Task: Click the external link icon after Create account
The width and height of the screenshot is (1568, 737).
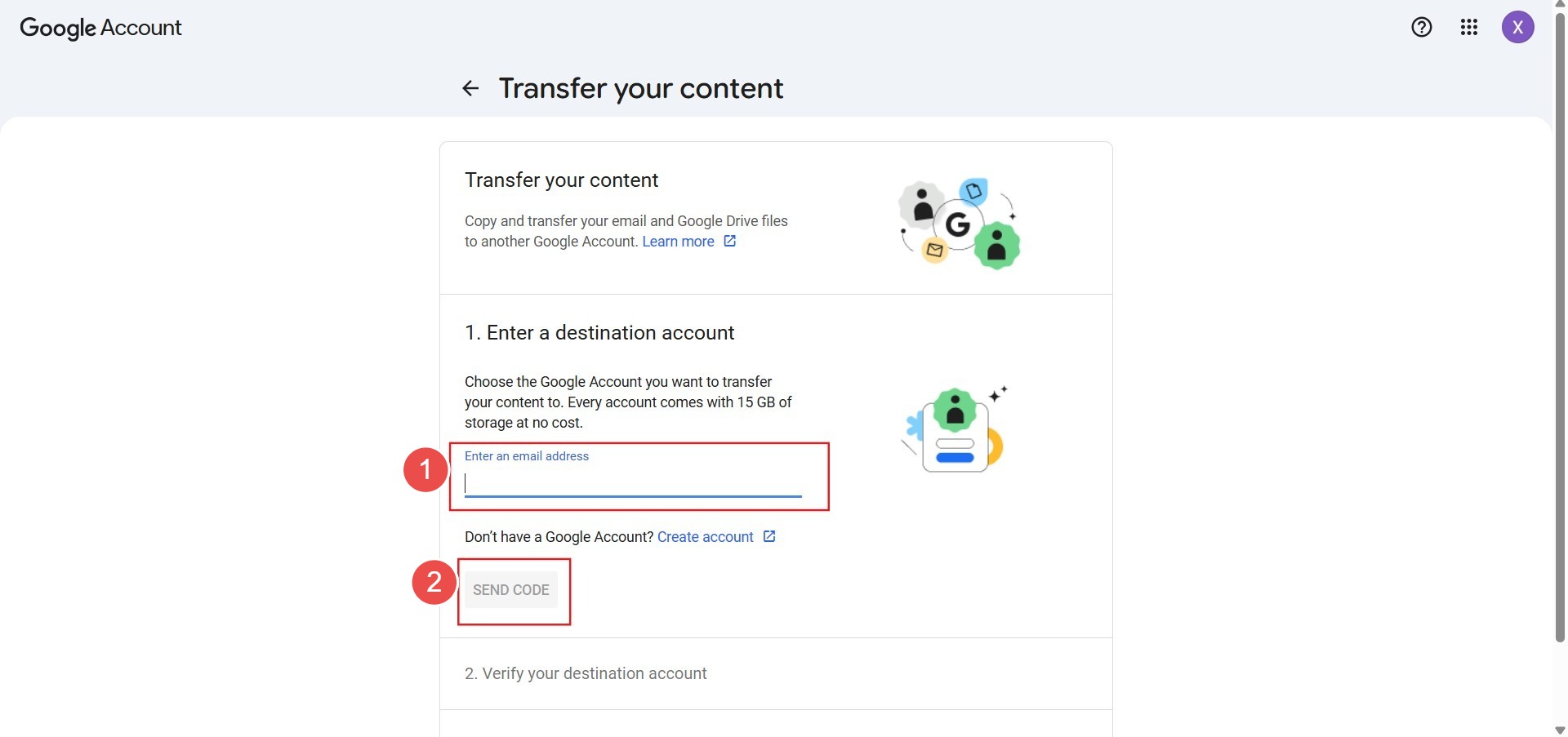Action: (769, 536)
